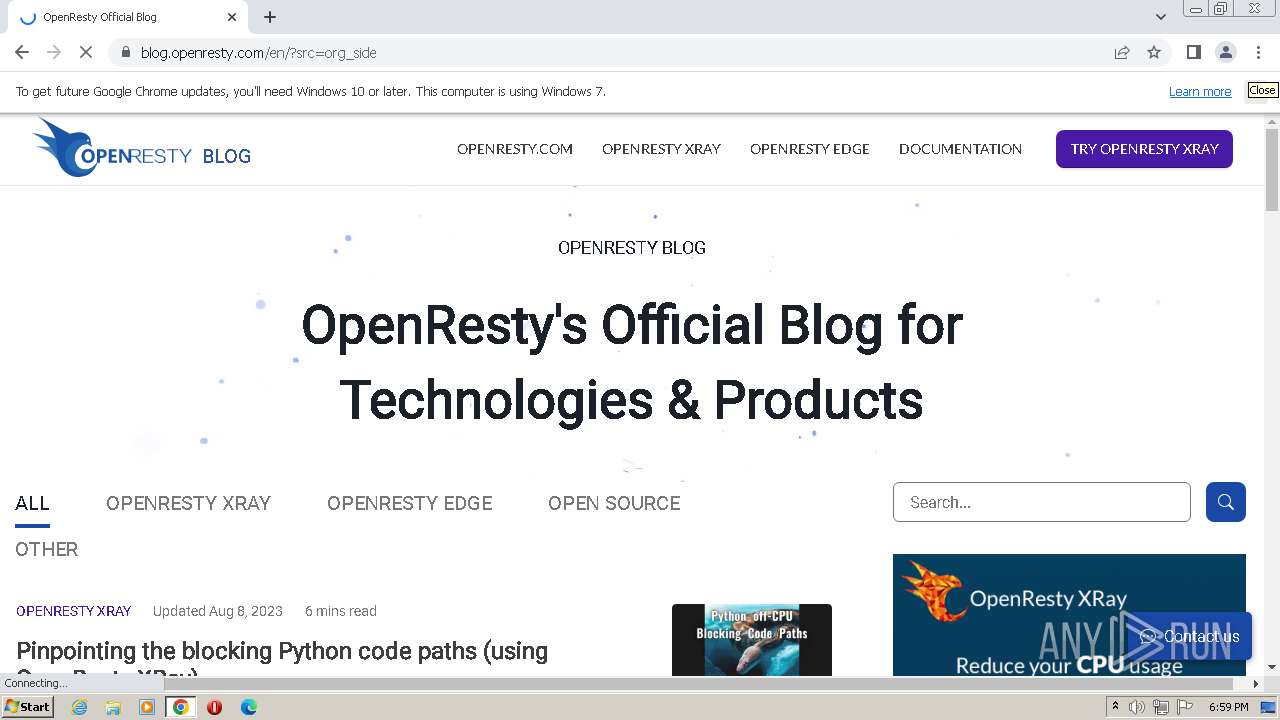This screenshot has width=1280, height=720.
Task: Open the OPENRESTY.COM nav link
Action: pyautogui.click(x=515, y=149)
